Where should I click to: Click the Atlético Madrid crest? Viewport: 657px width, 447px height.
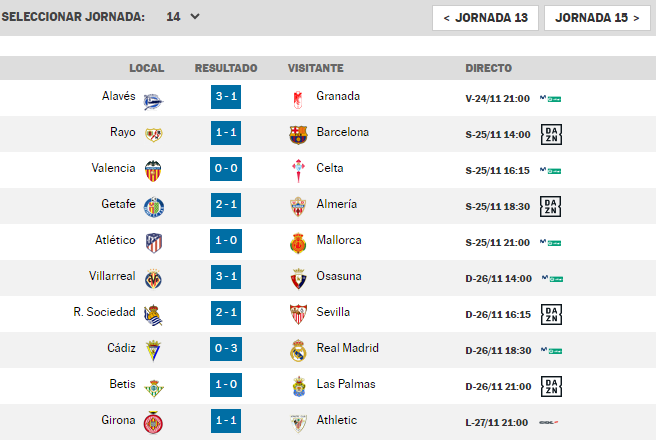[154, 243]
